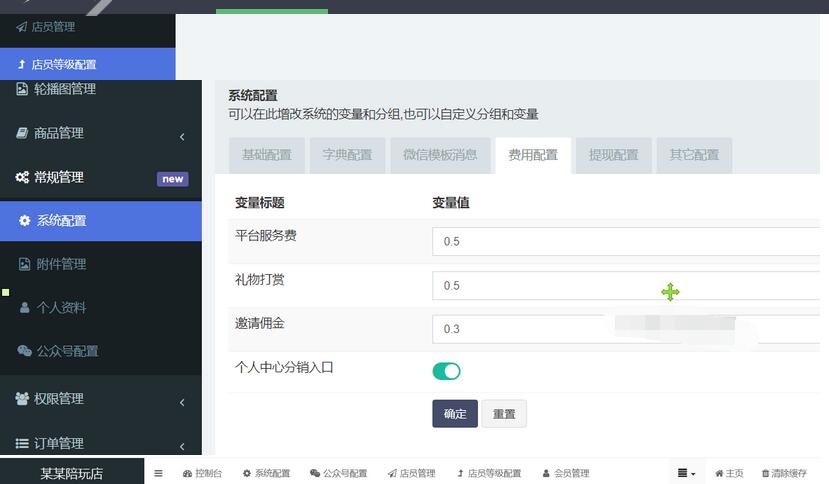Switch to the 其它配置 tab
This screenshot has width=829, height=484.
coord(694,155)
